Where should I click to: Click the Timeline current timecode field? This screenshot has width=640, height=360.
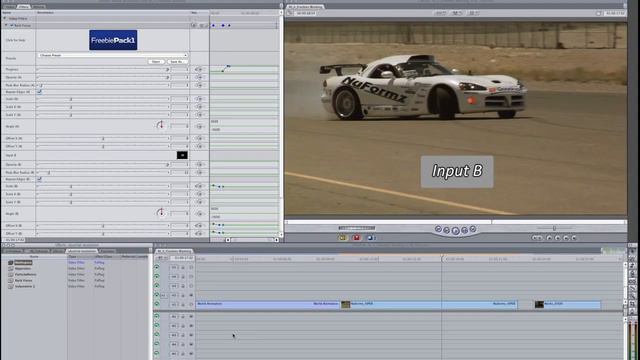pyautogui.click(x=182, y=258)
